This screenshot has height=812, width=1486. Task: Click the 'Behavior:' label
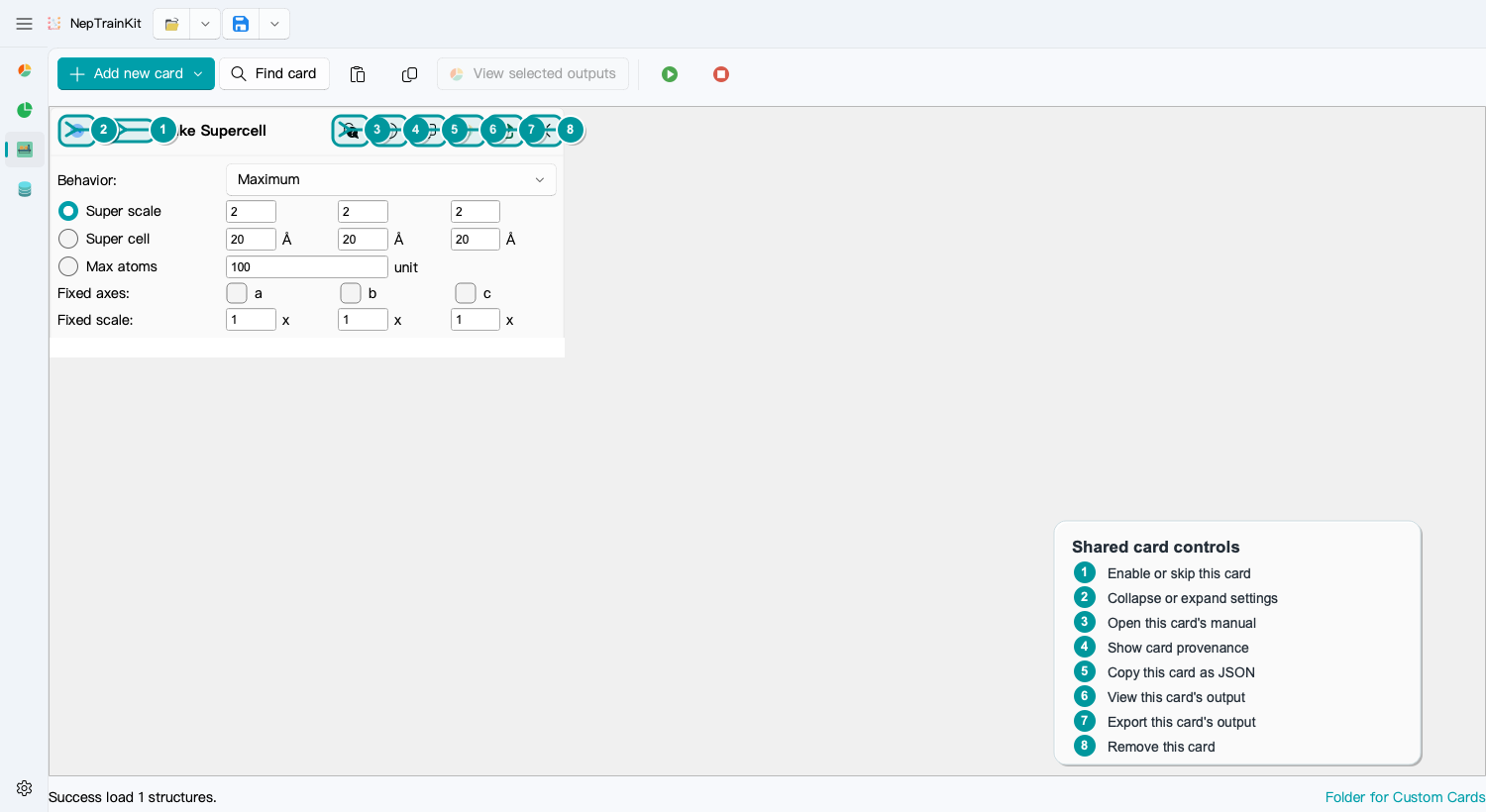(x=87, y=180)
